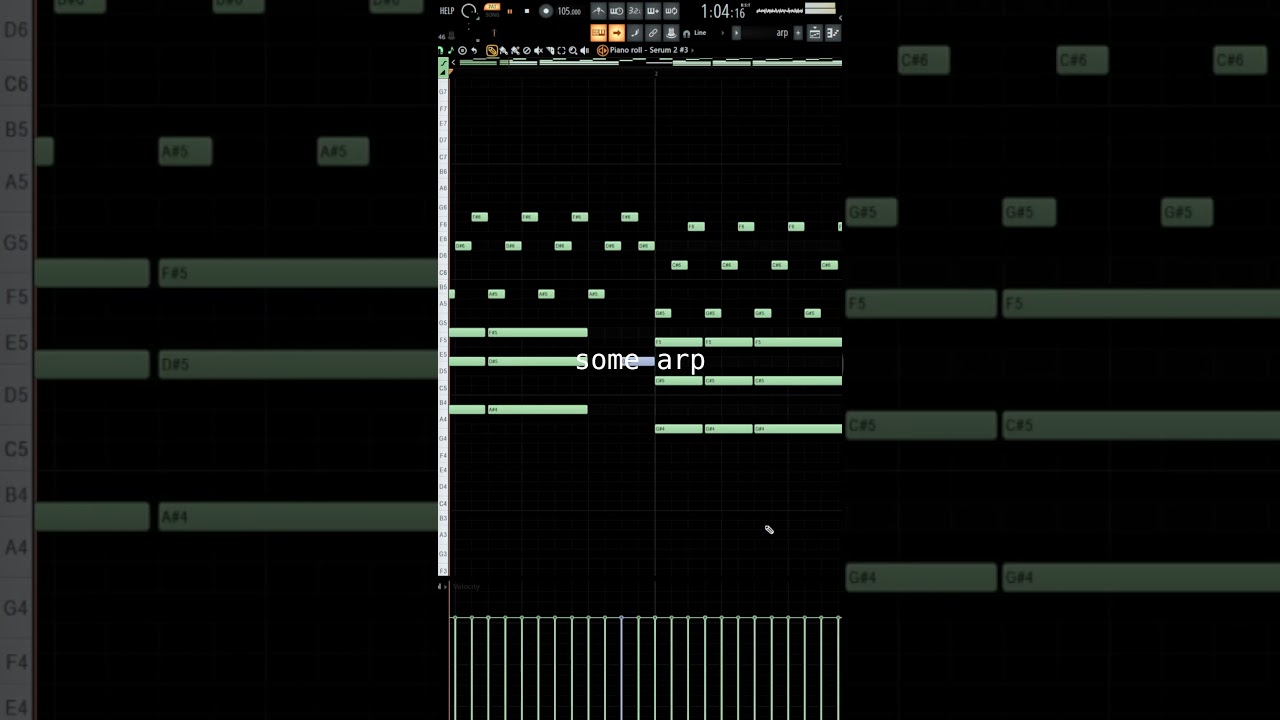Pick the Zoom magnifier tool

[x=573, y=50]
